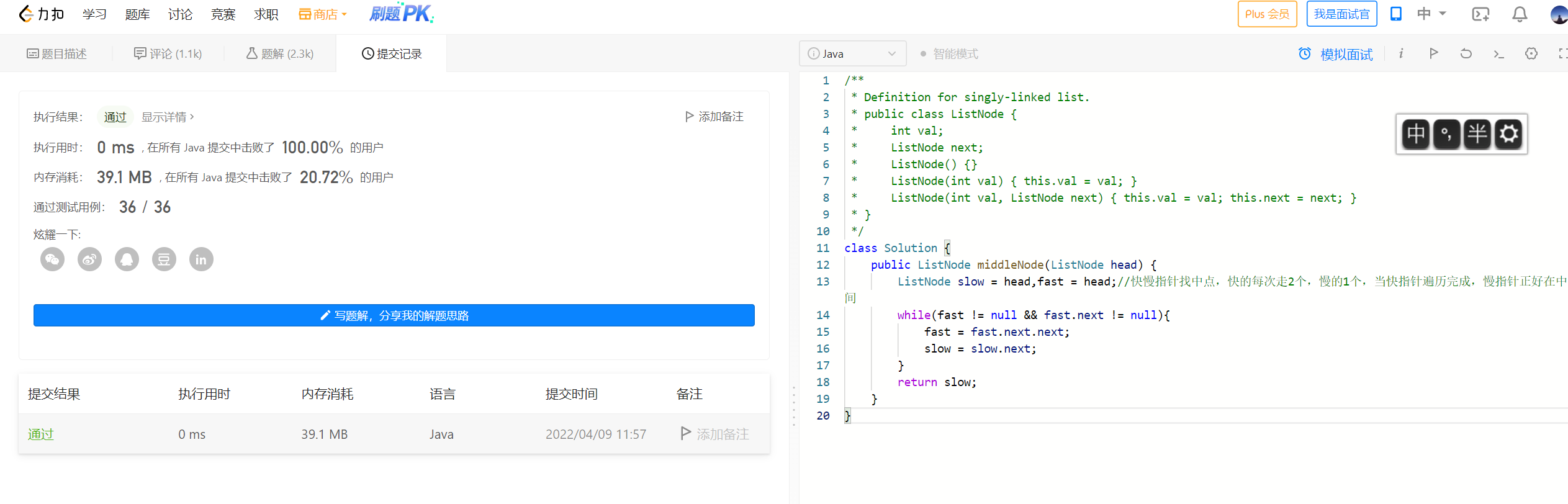This screenshot has width=1568, height=504.
Task: Reset code with the restore icon
Action: 1466,53
